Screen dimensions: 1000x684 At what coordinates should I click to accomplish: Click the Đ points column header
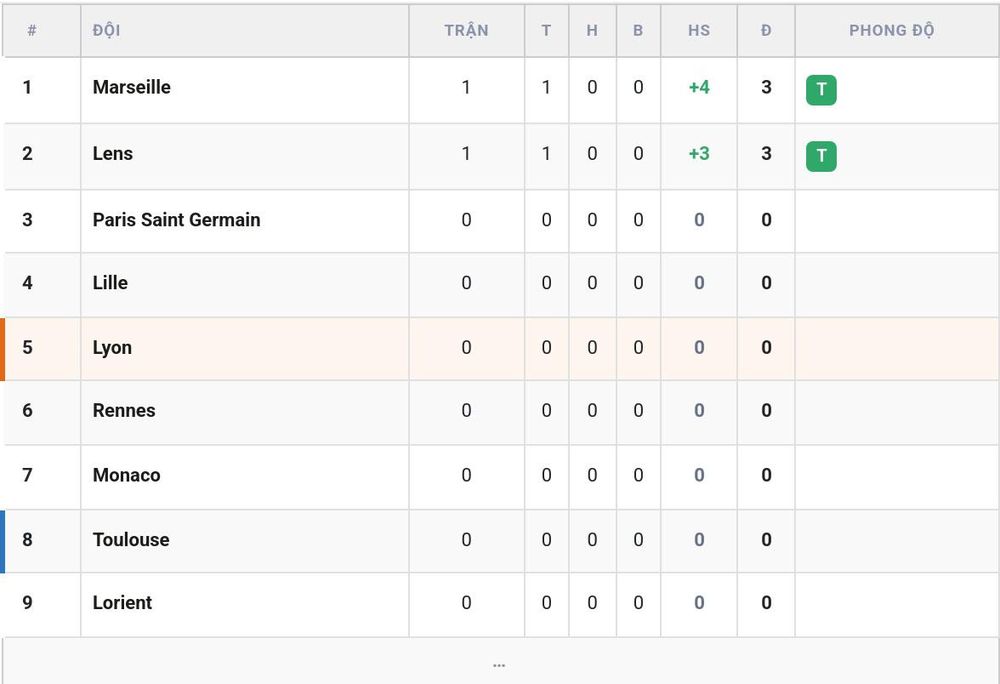coord(766,30)
